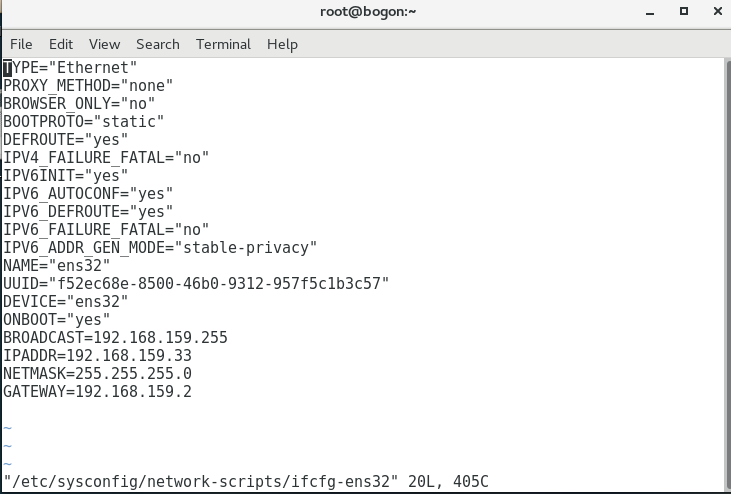Click the BROADCAST=192.168.159.255 line
The height and width of the screenshot is (494, 731).
coord(115,337)
